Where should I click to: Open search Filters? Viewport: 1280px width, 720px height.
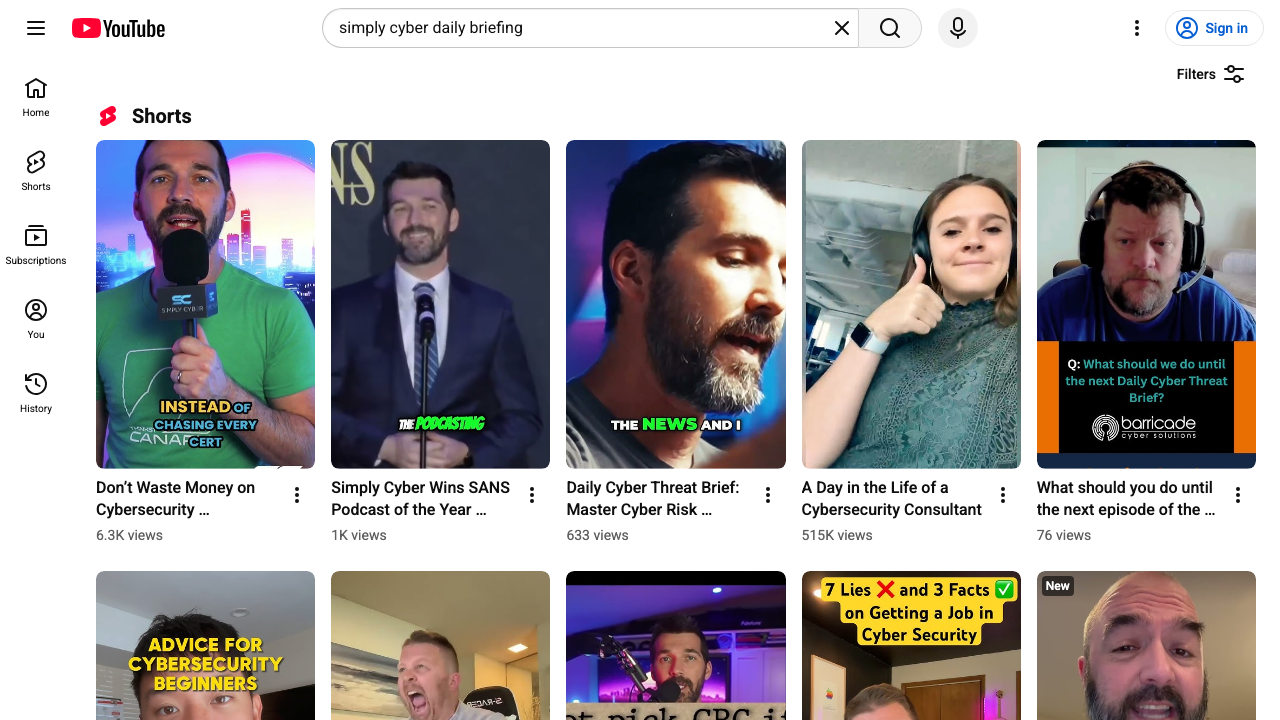[1210, 74]
